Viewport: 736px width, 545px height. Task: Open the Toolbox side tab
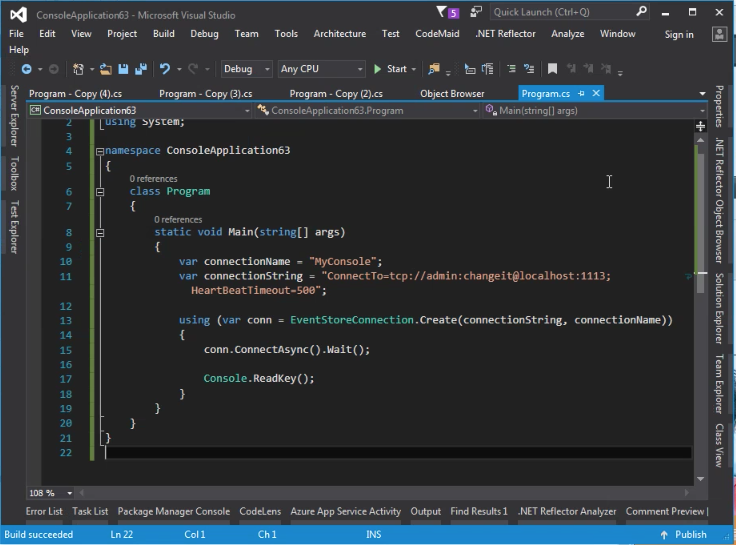click(x=15, y=173)
